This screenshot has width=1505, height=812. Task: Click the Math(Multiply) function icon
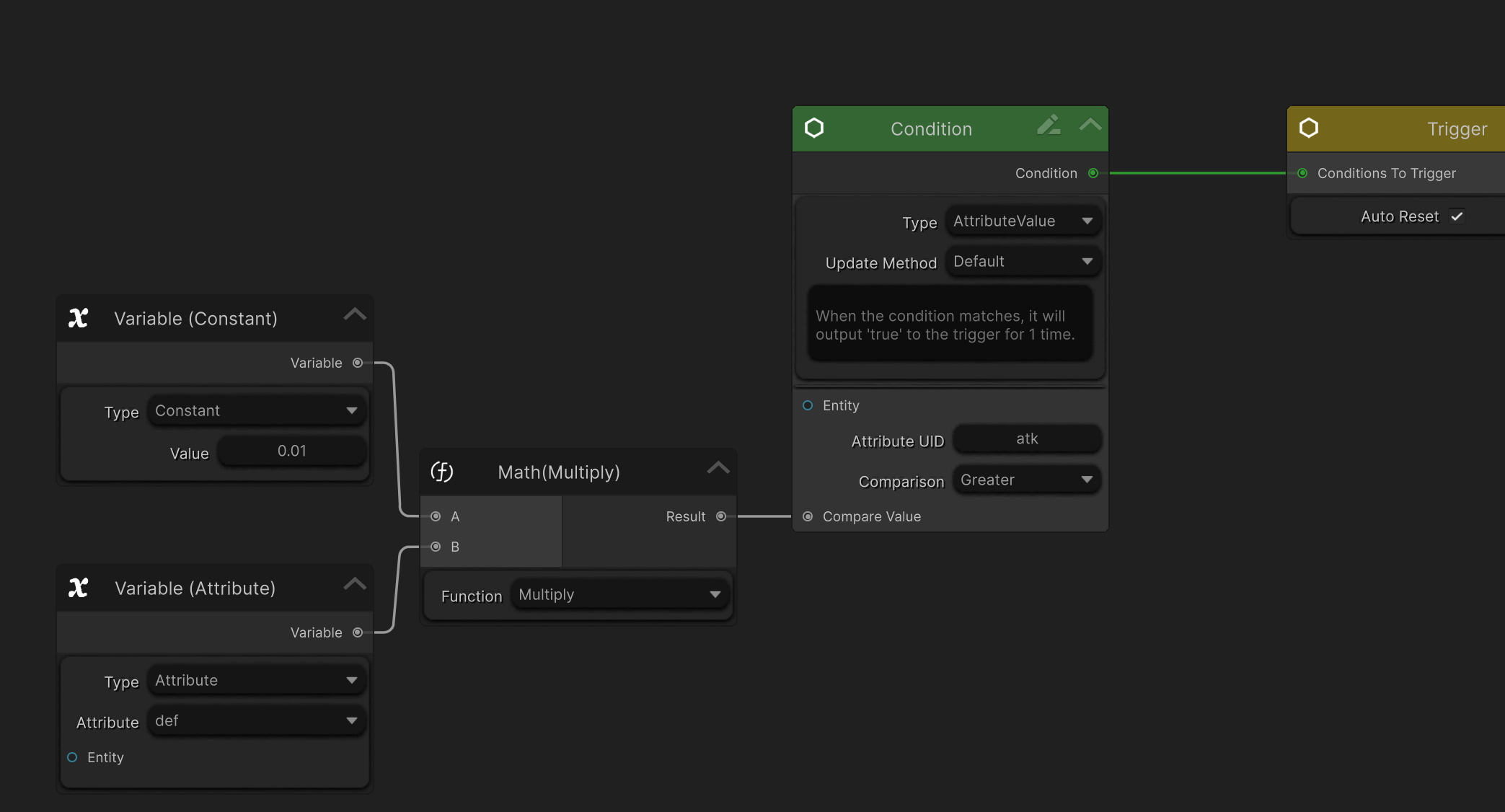click(x=441, y=472)
